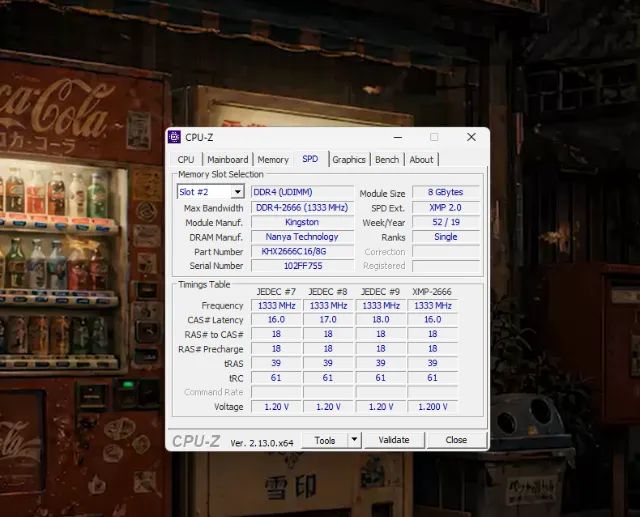
Task: Click the Max Bandwidth label
Action: pyautogui.click(x=213, y=208)
